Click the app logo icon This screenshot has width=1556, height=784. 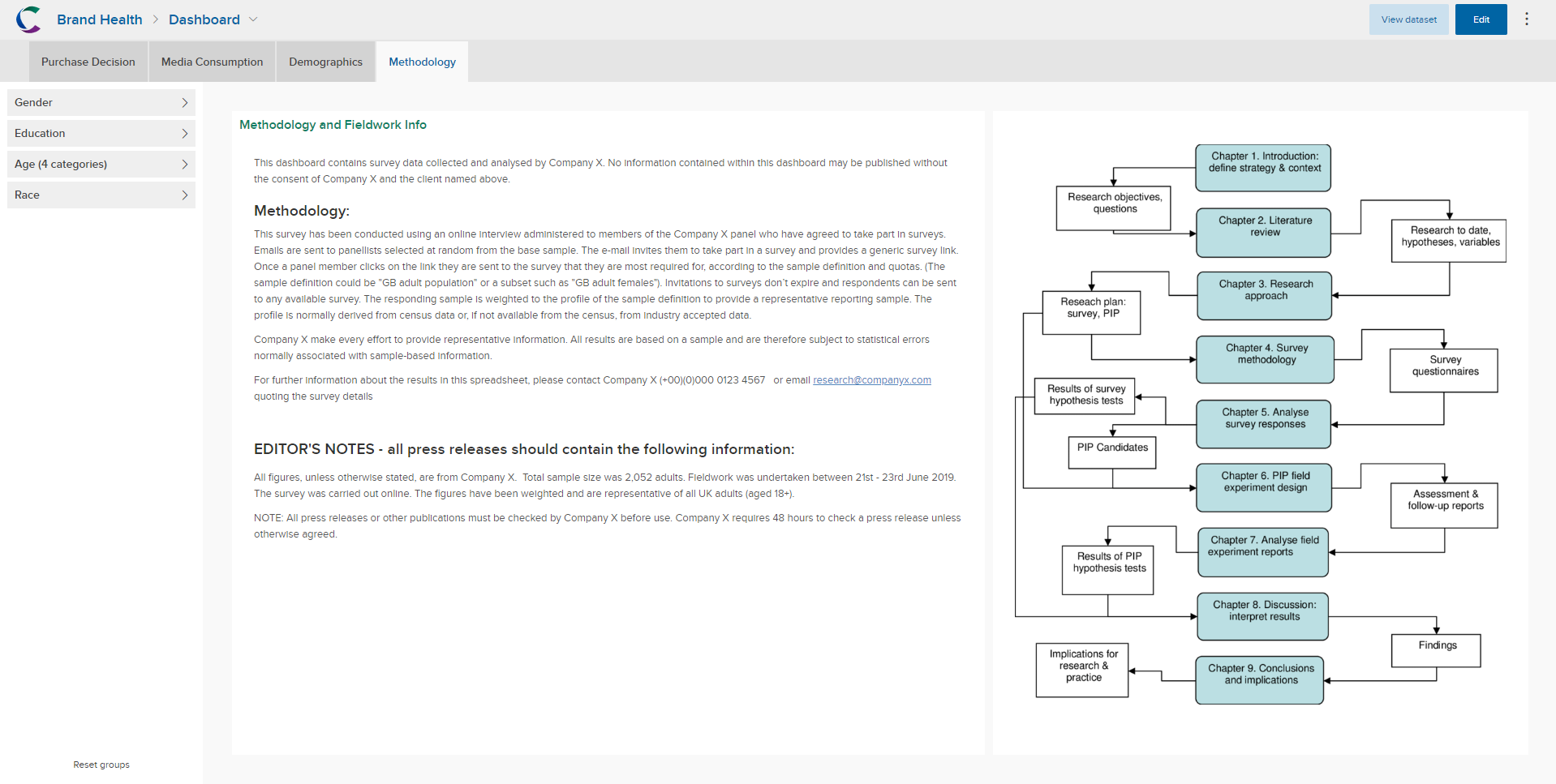[x=28, y=19]
